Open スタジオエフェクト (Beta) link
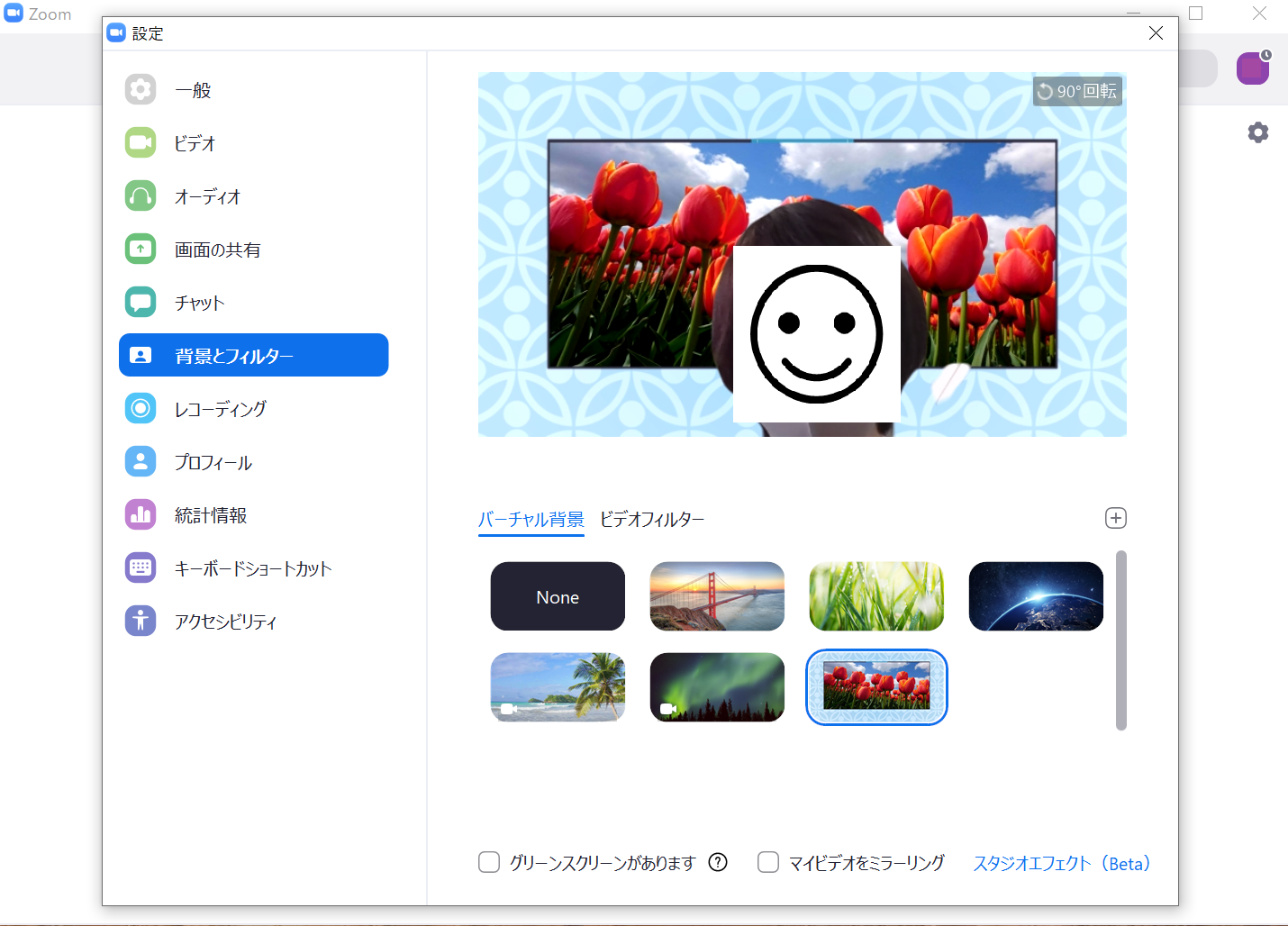 (1062, 863)
